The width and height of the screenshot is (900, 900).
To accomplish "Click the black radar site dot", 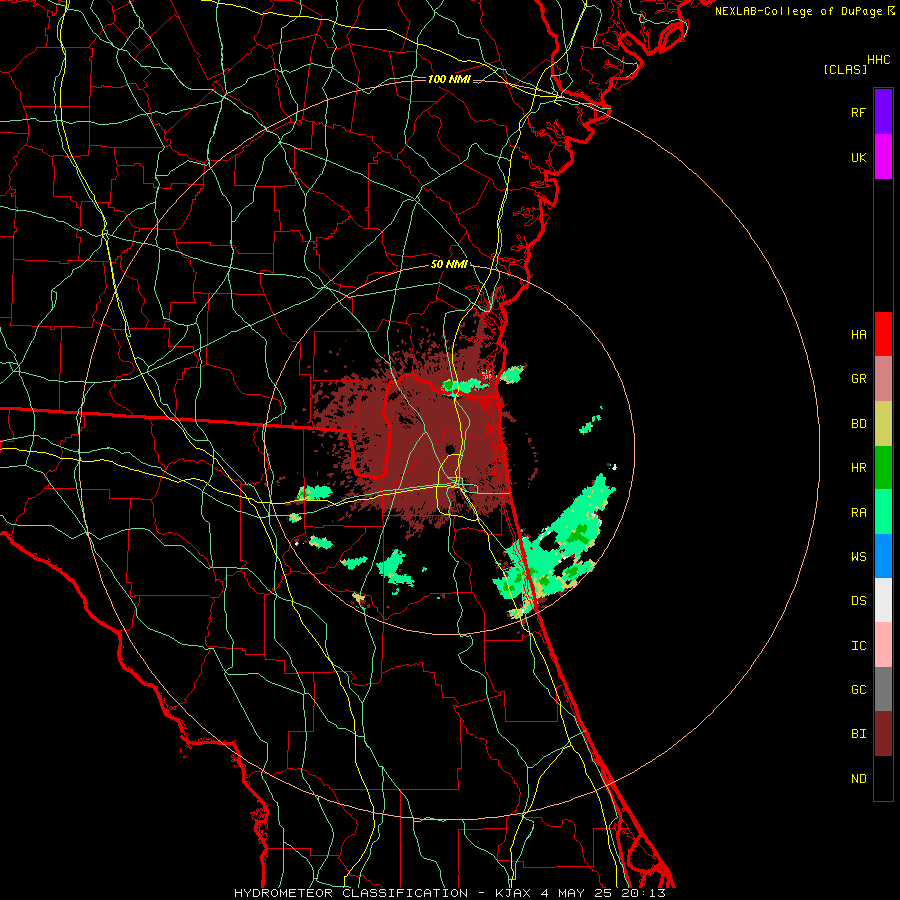I will click(x=450, y=449).
